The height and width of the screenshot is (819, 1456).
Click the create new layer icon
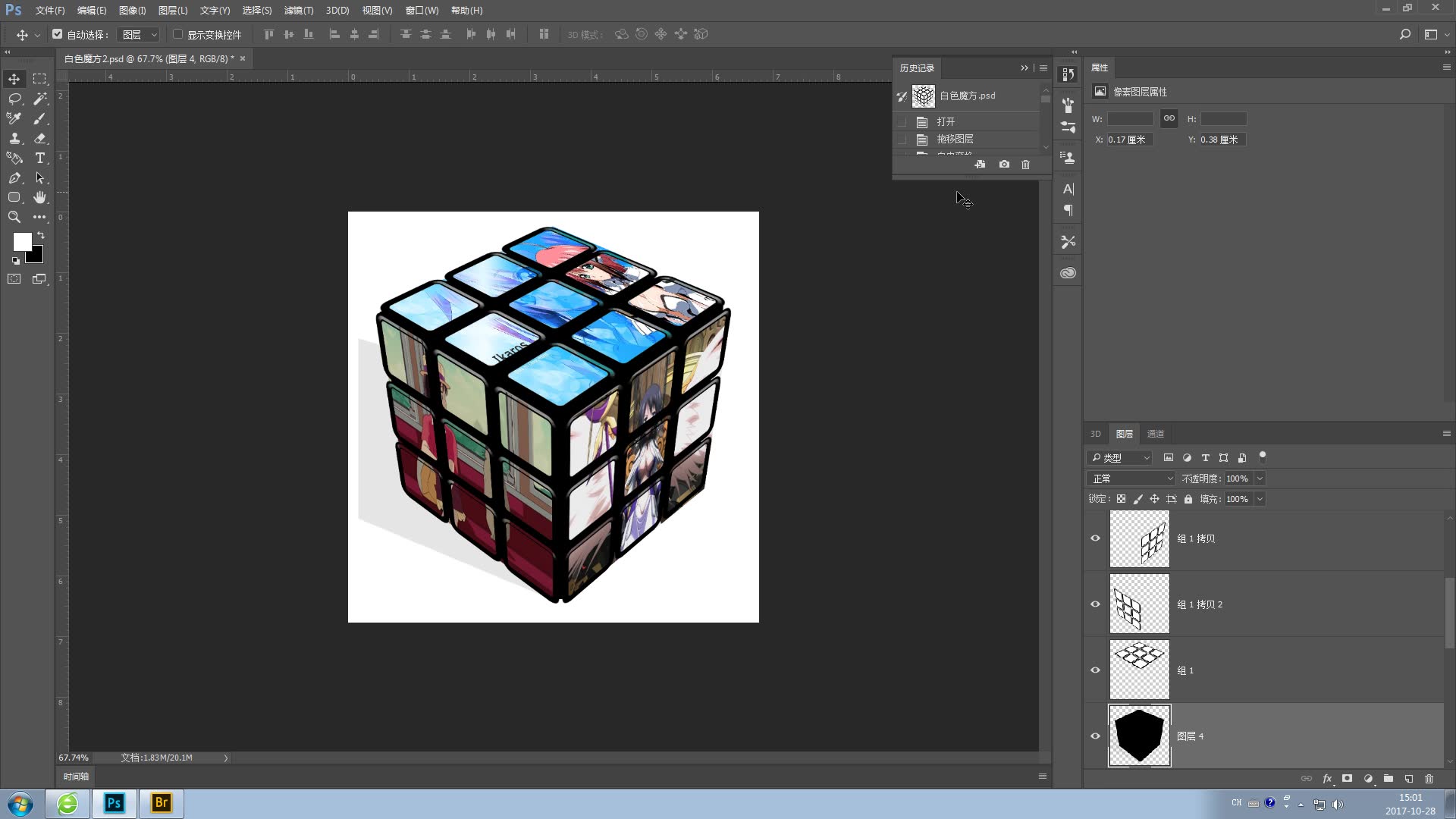tap(1409, 779)
